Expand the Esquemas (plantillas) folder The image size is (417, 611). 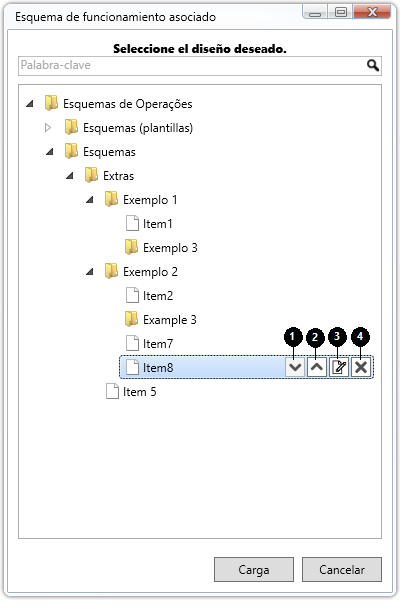pos(48,127)
